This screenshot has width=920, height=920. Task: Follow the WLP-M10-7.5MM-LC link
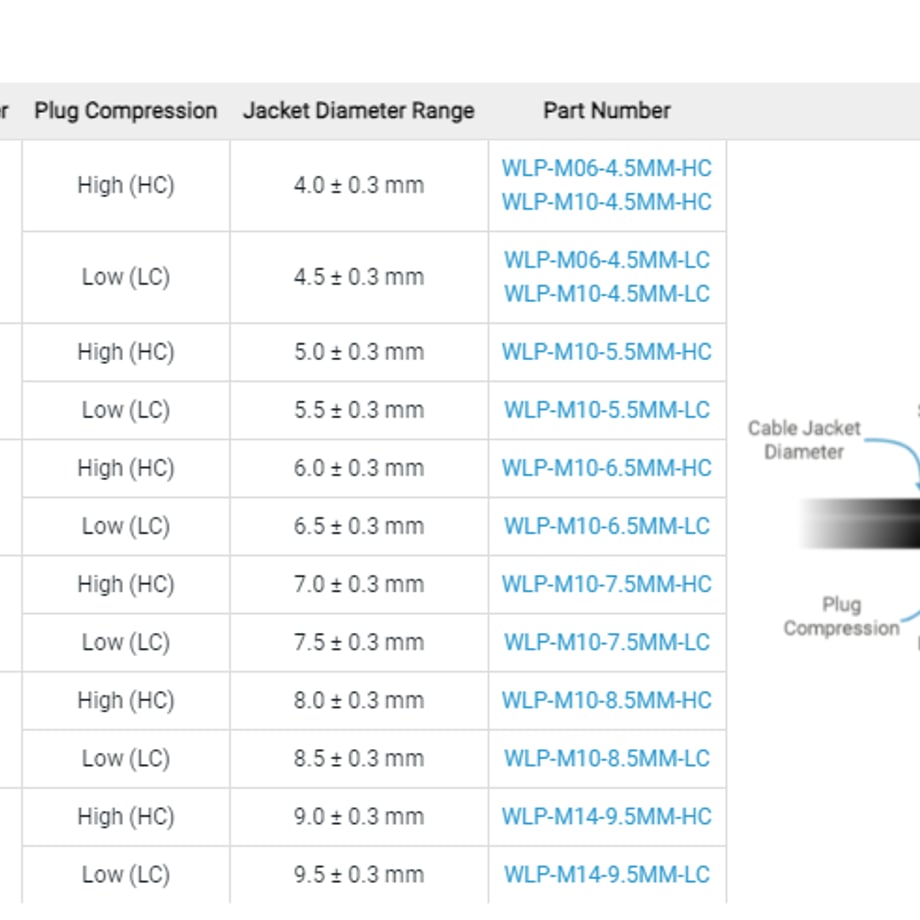607,642
